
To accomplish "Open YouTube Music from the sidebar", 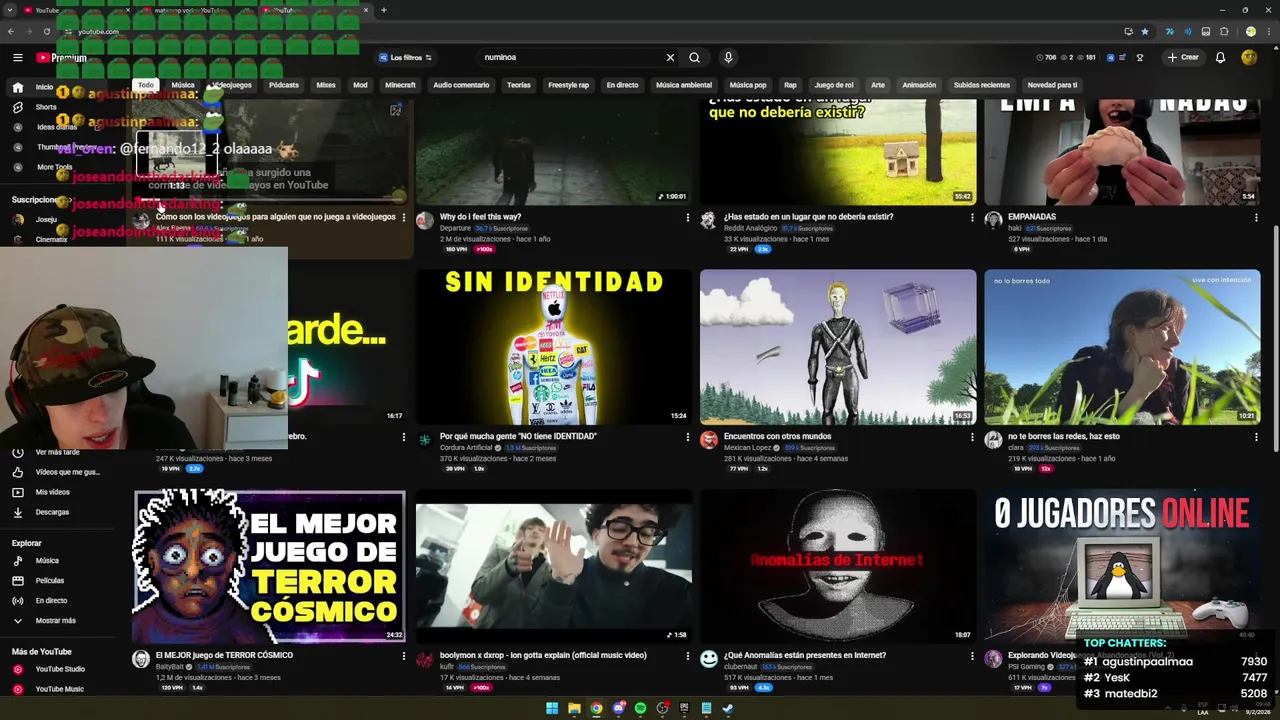I will (x=58, y=689).
